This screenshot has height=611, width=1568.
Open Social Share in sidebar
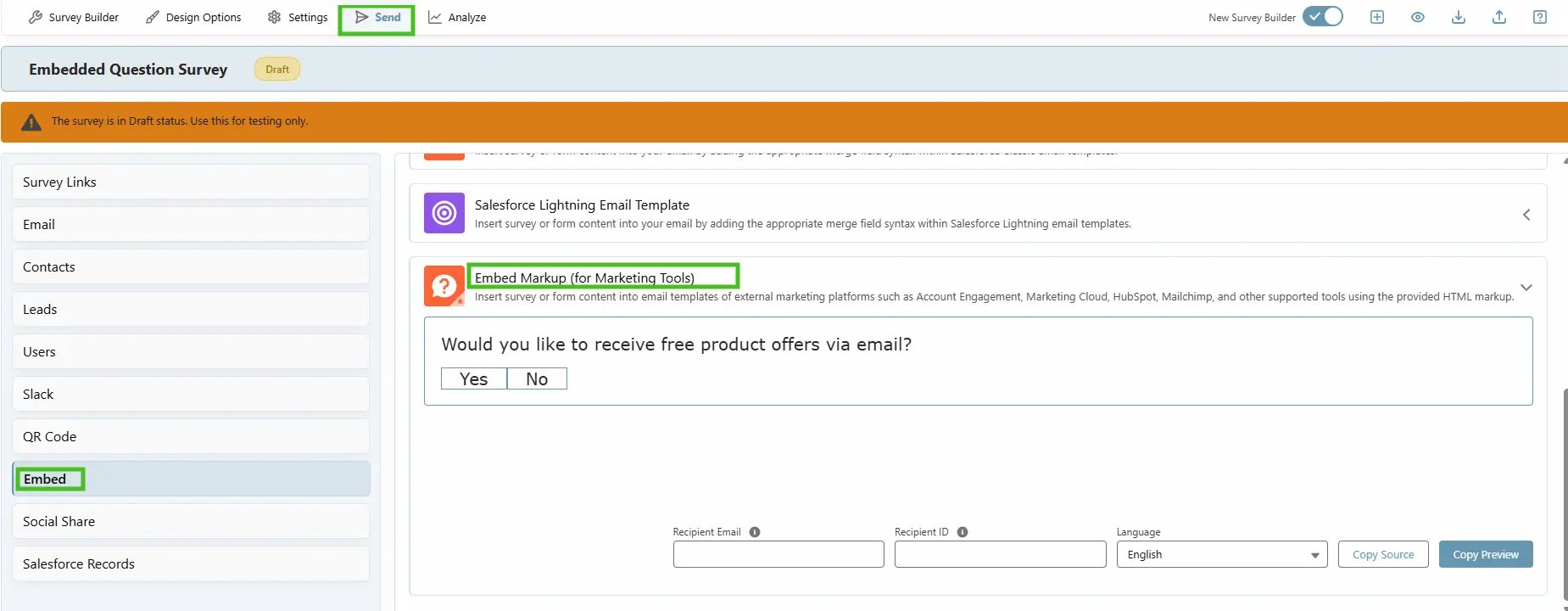pyautogui.click(x=191, y=521)
